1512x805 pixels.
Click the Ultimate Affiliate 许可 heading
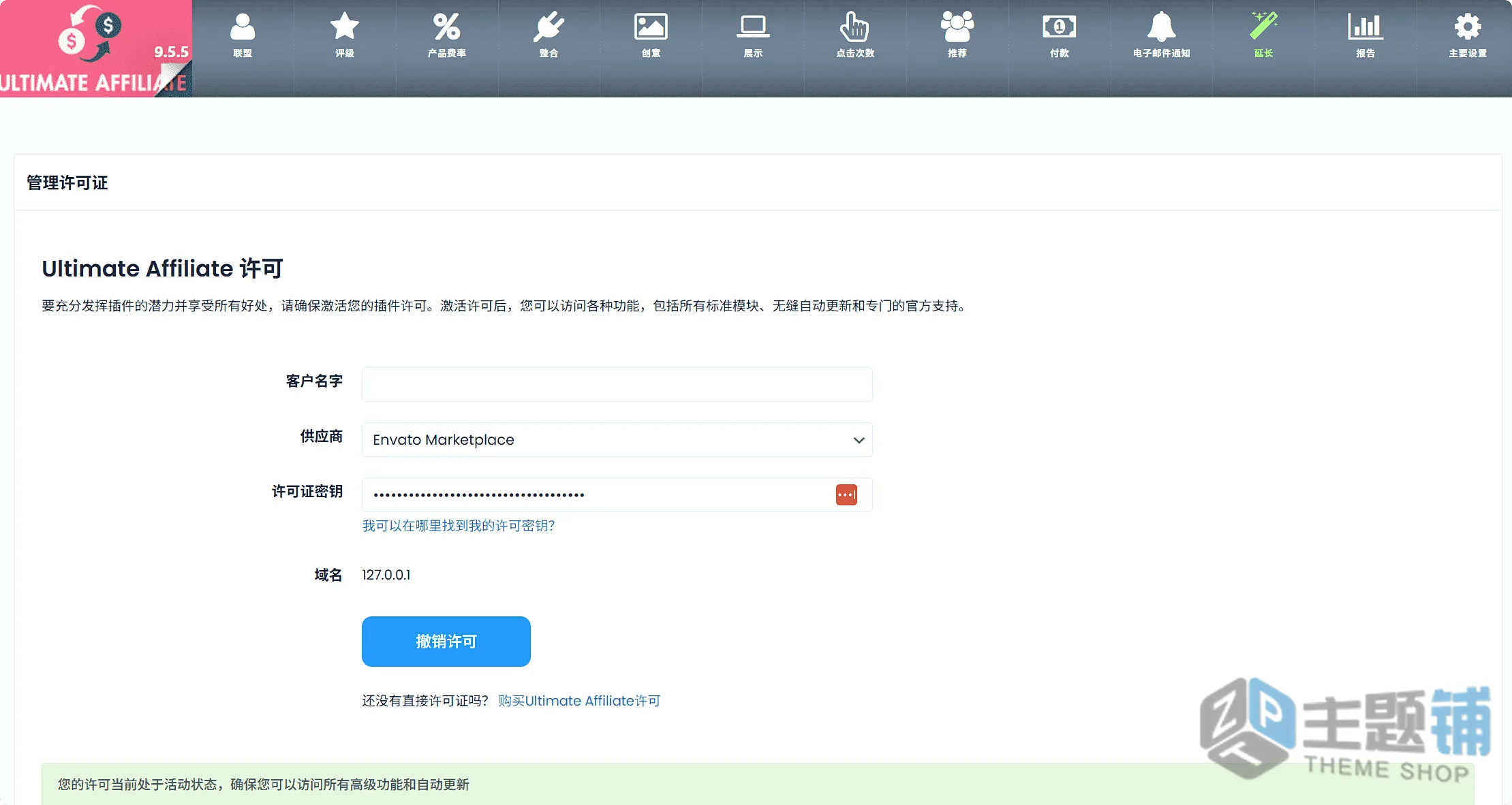coord(162,268)
